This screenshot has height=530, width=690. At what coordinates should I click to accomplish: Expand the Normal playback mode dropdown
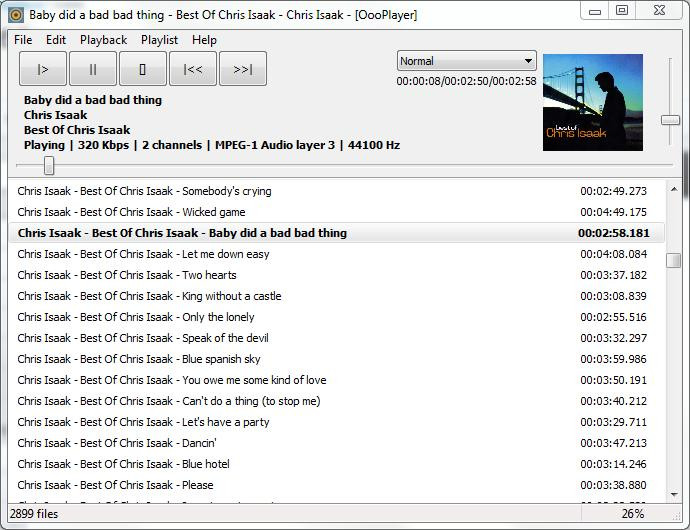pyautogui.click(x=466, y=61)
